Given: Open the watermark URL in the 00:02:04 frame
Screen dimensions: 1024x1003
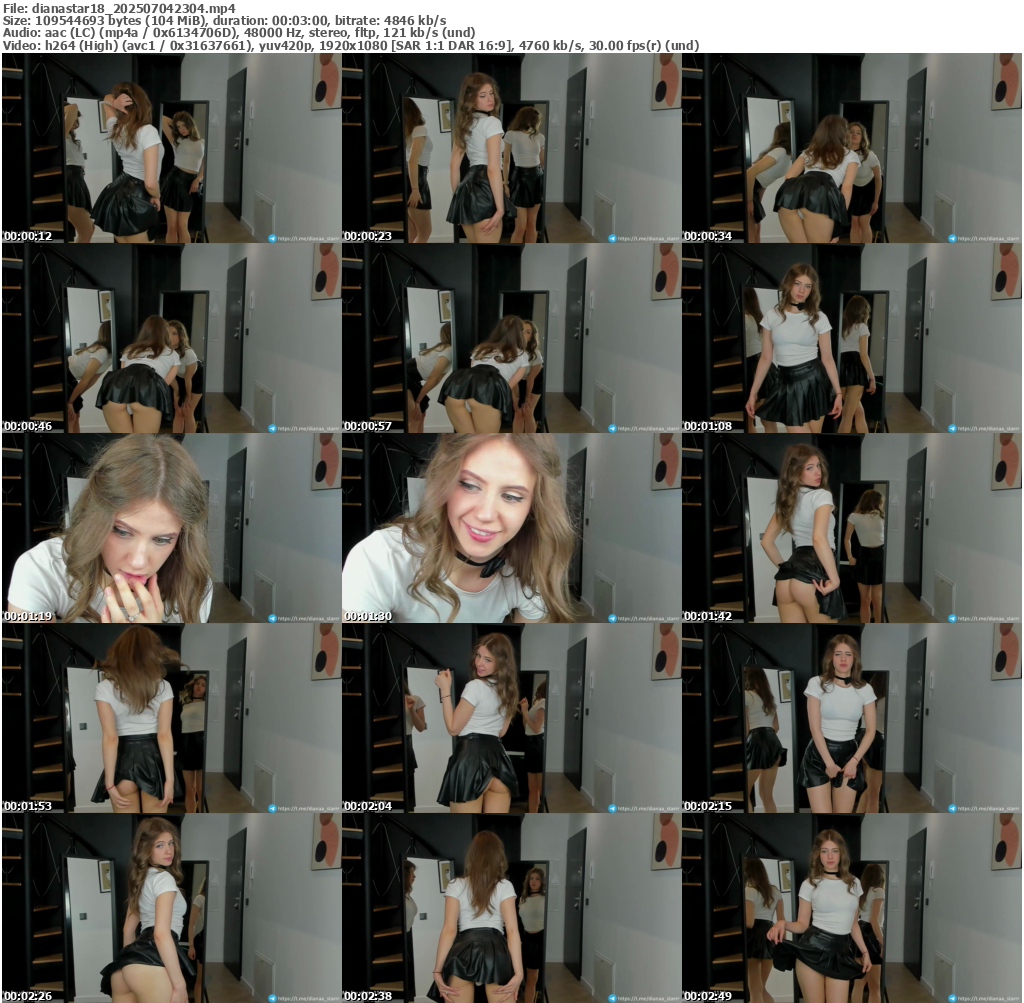Looking at the screenshot, I should point(649,808).
